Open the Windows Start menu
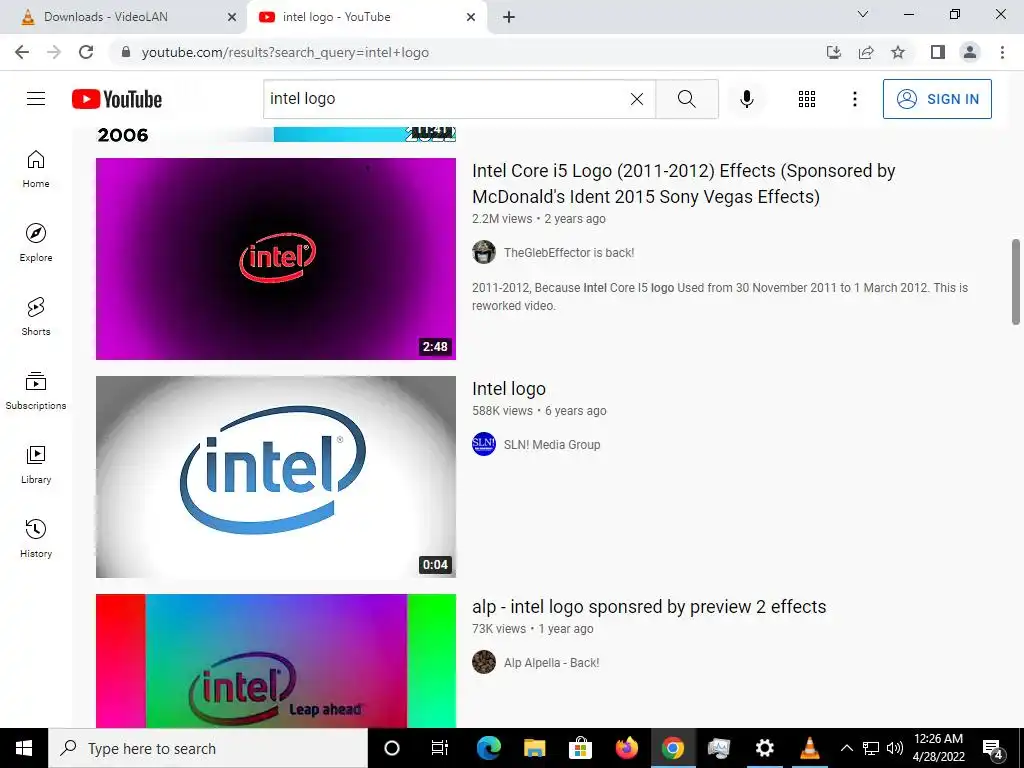 (24, 748)
